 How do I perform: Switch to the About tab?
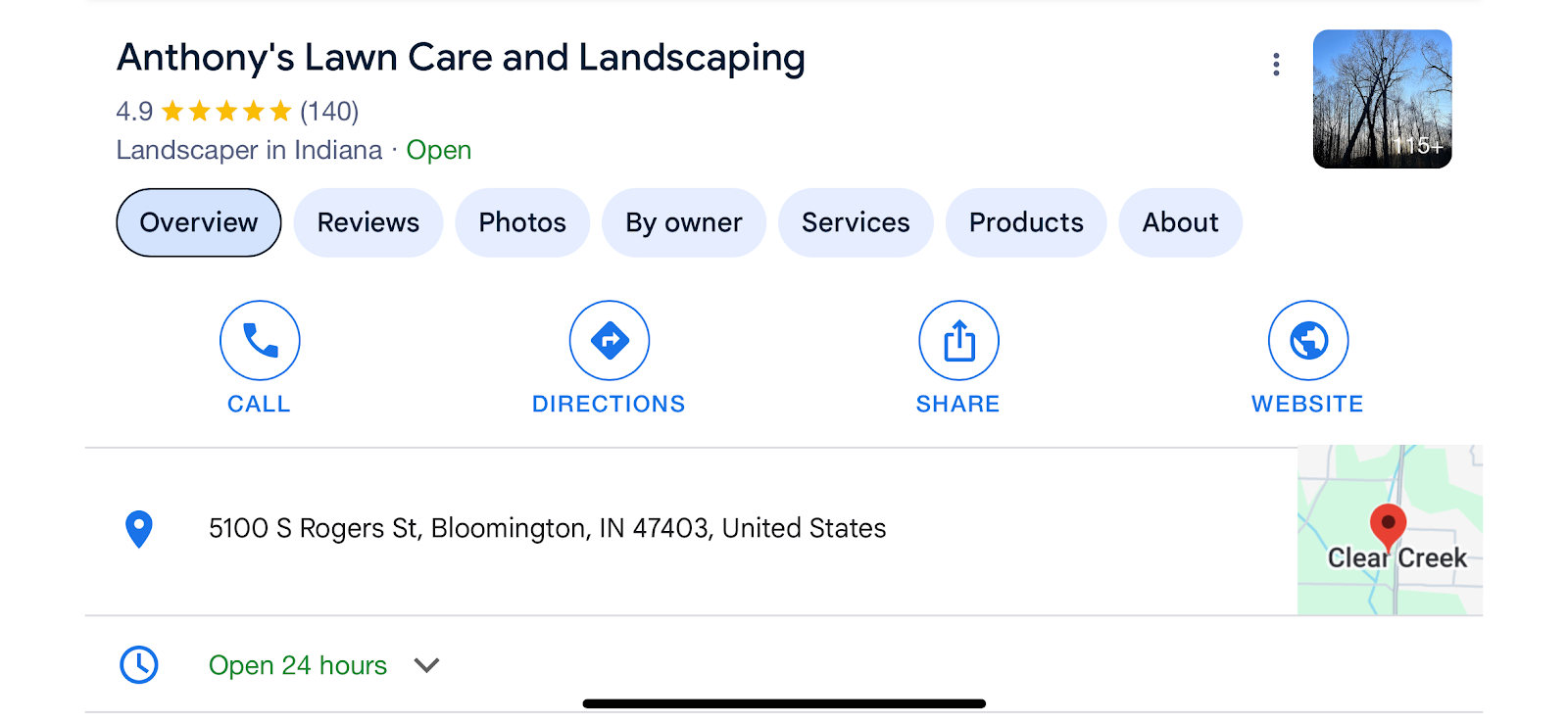pyautogui.click(x=1181, y=222)
